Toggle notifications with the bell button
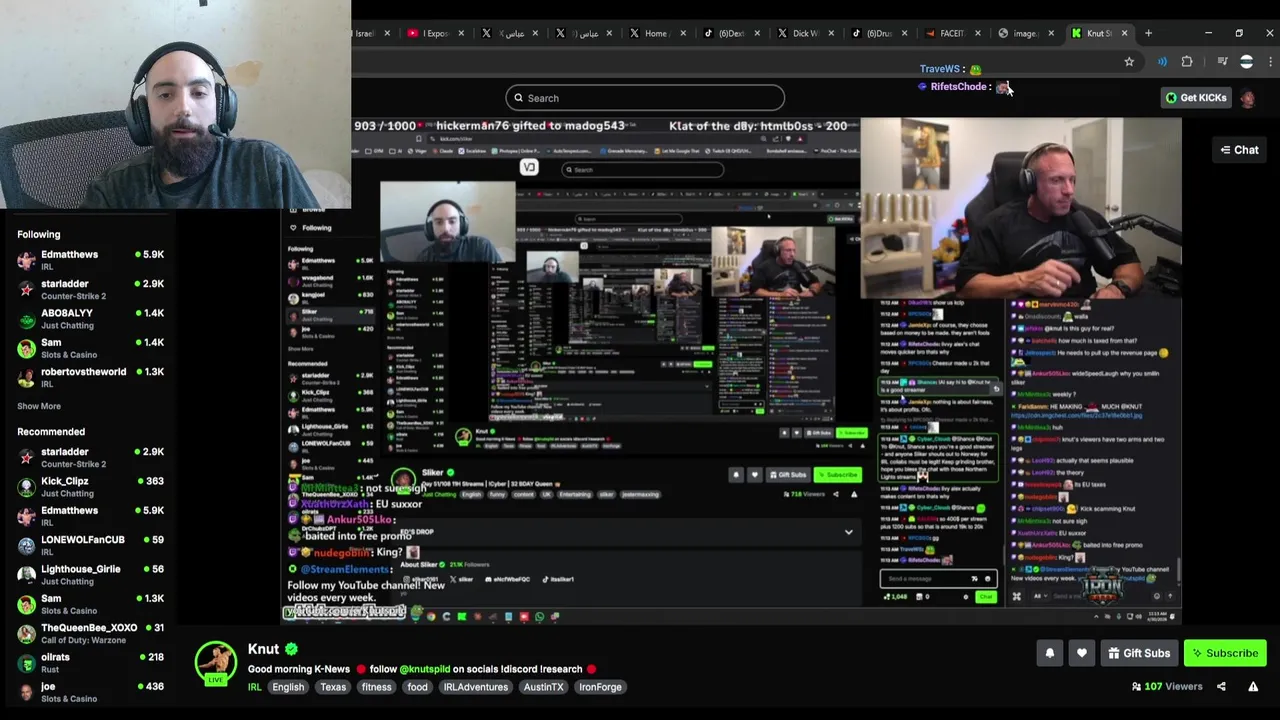Screen dimensions: 1280x720 [x=1050, y=653]
